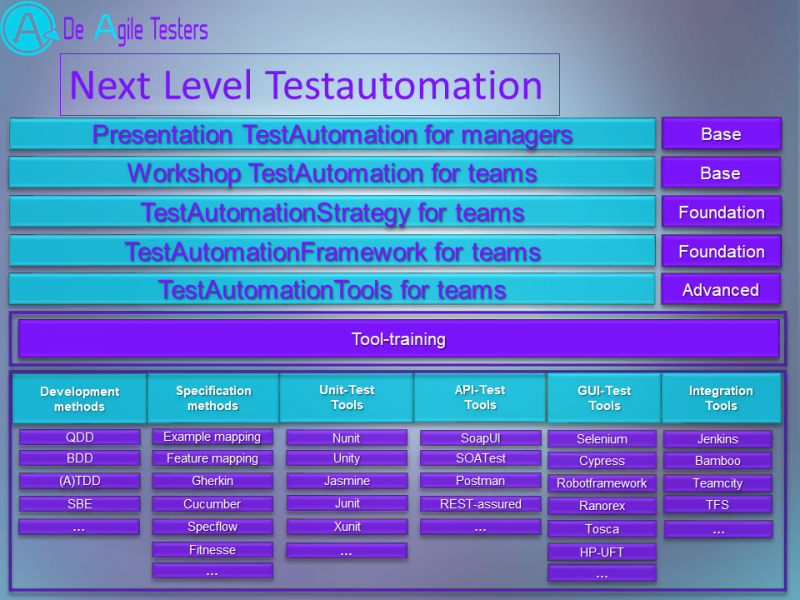800x600 pixels.
Task: Select the Selenium item
Action: click(x=602, y=439)
